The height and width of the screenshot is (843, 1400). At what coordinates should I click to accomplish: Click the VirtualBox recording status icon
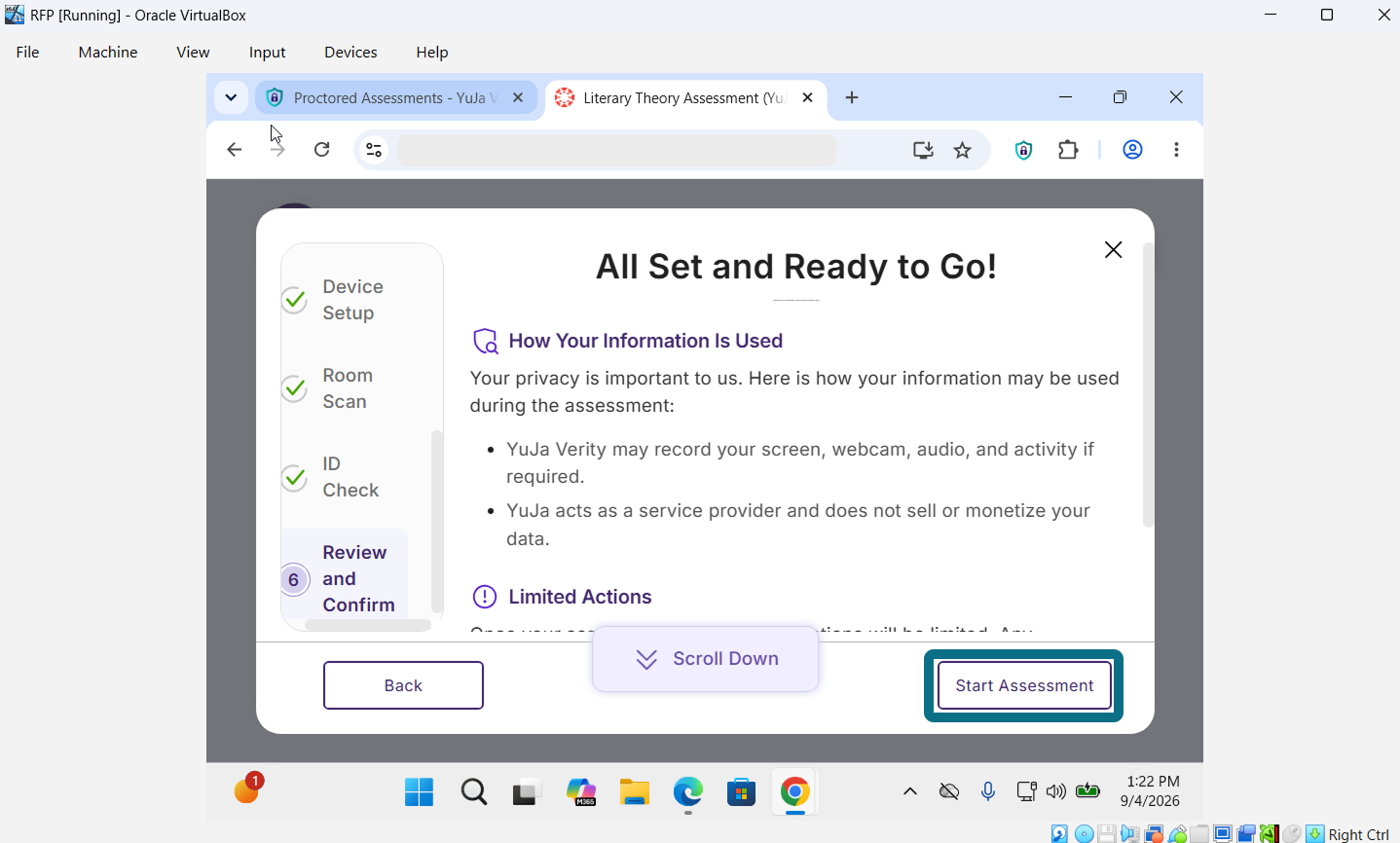(x=1246, y=834)
